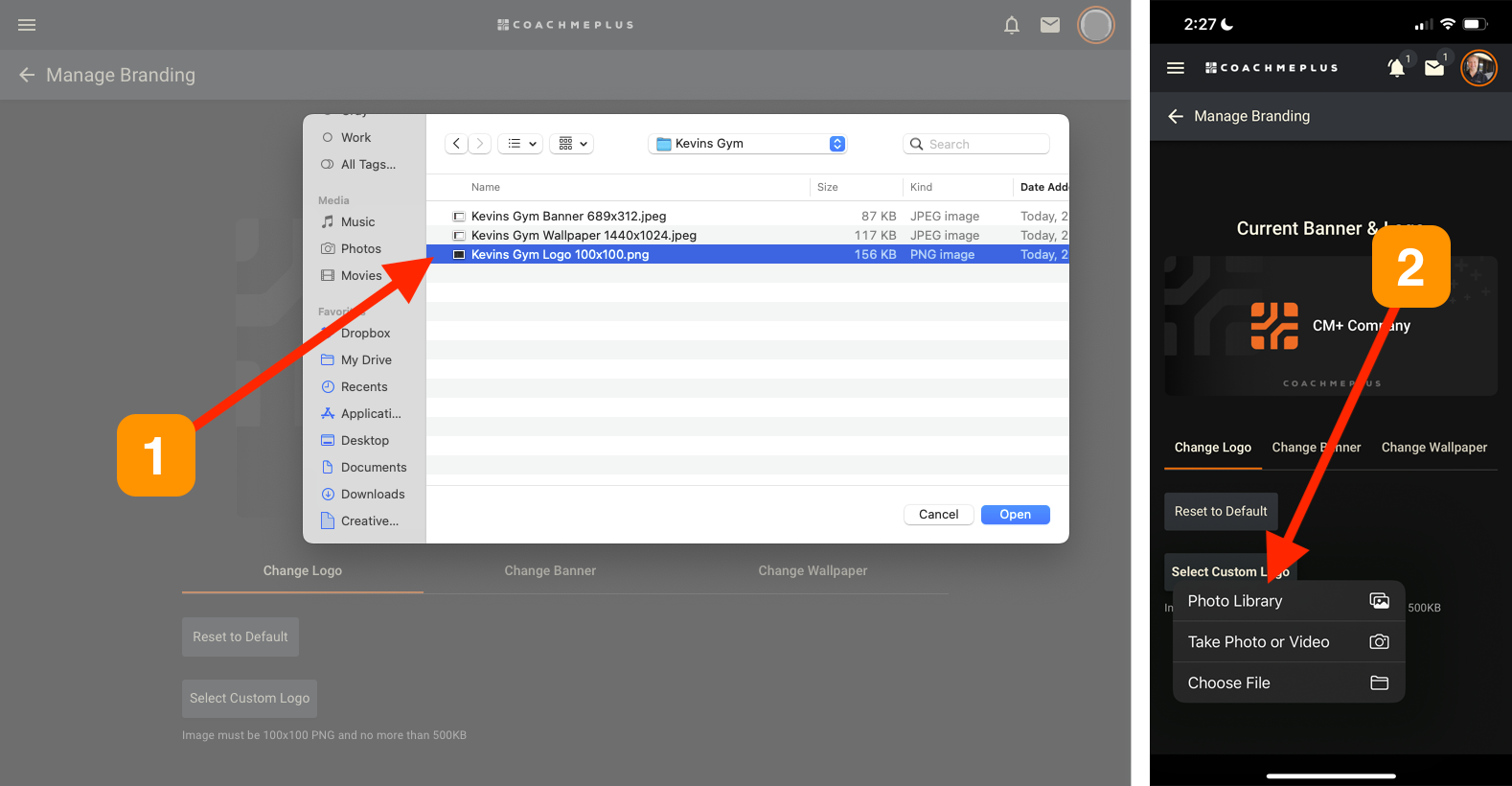Choose Take Photo or Video option
This screenshot has width=1512, height=786.
point(1289,642)
